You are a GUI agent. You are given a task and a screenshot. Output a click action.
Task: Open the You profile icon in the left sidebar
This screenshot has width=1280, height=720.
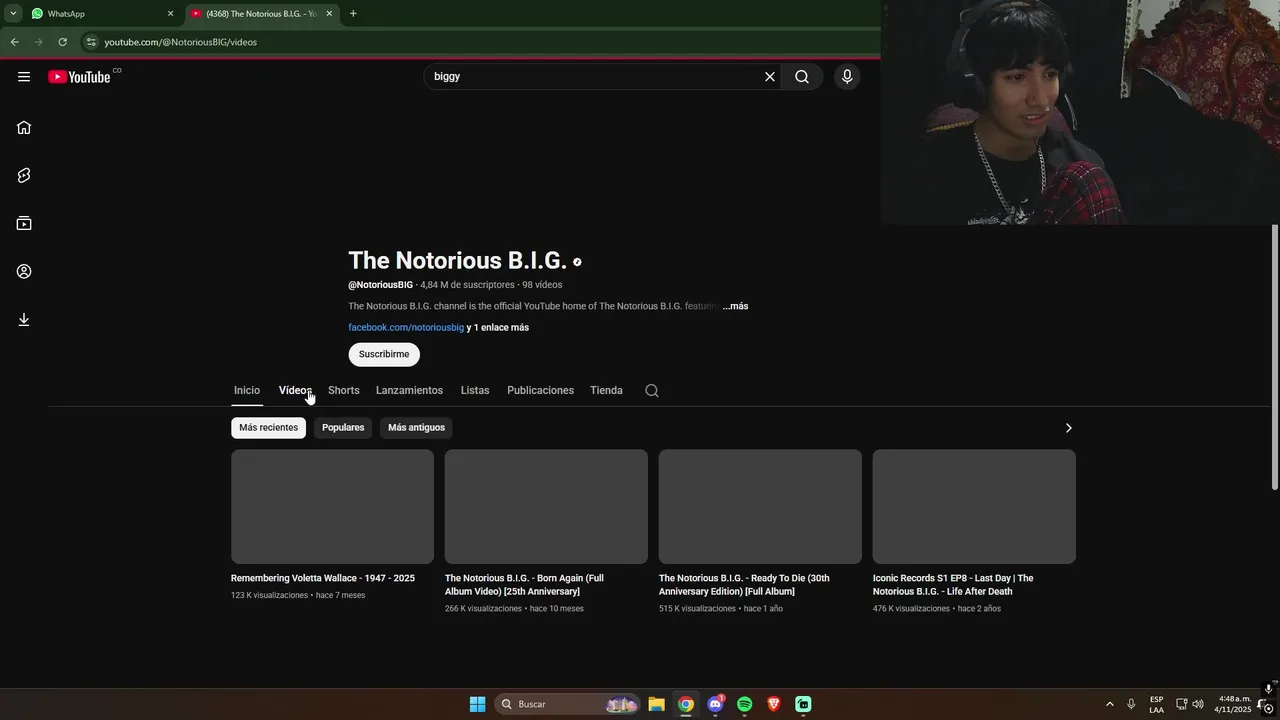(x=24, y=271)
